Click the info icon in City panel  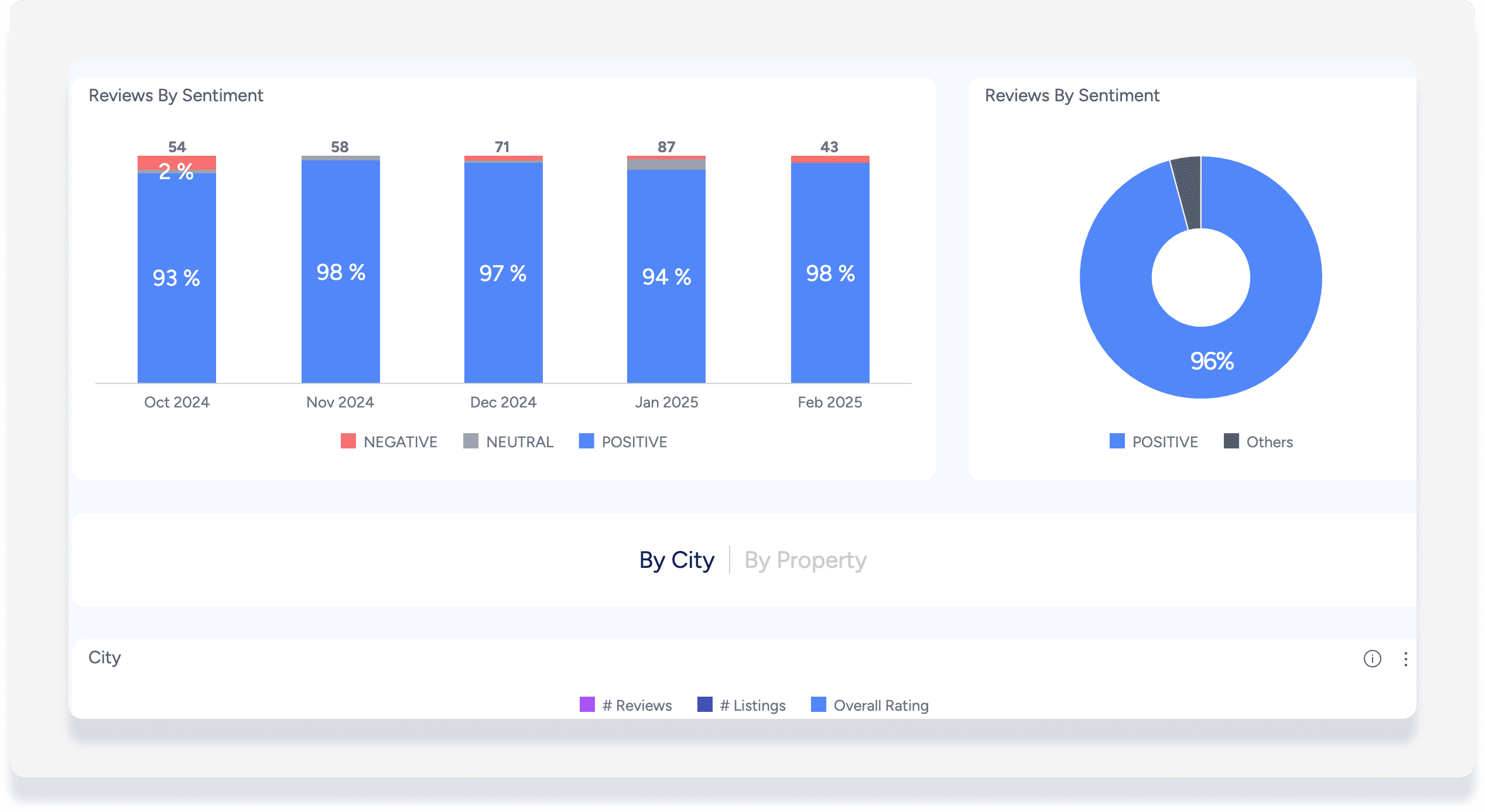[x=1372, y=659]
